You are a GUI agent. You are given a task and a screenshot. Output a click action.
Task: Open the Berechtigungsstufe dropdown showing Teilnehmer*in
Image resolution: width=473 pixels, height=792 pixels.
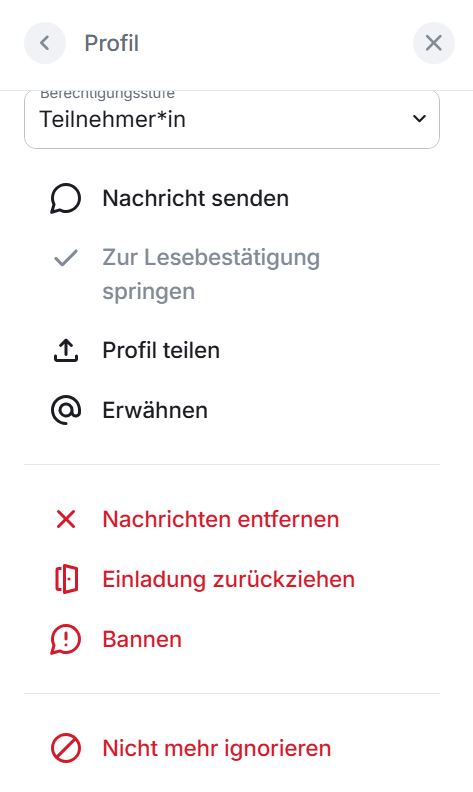coord(232,119)
